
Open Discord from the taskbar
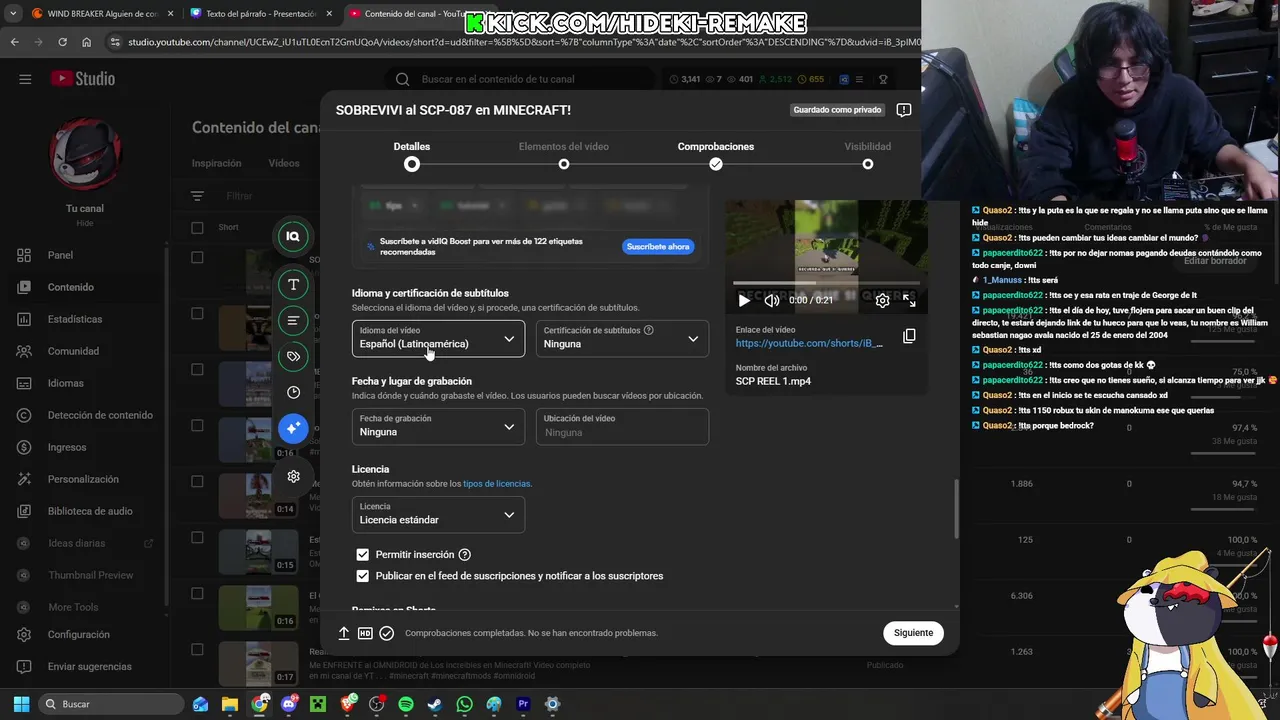tap(289, 704)
